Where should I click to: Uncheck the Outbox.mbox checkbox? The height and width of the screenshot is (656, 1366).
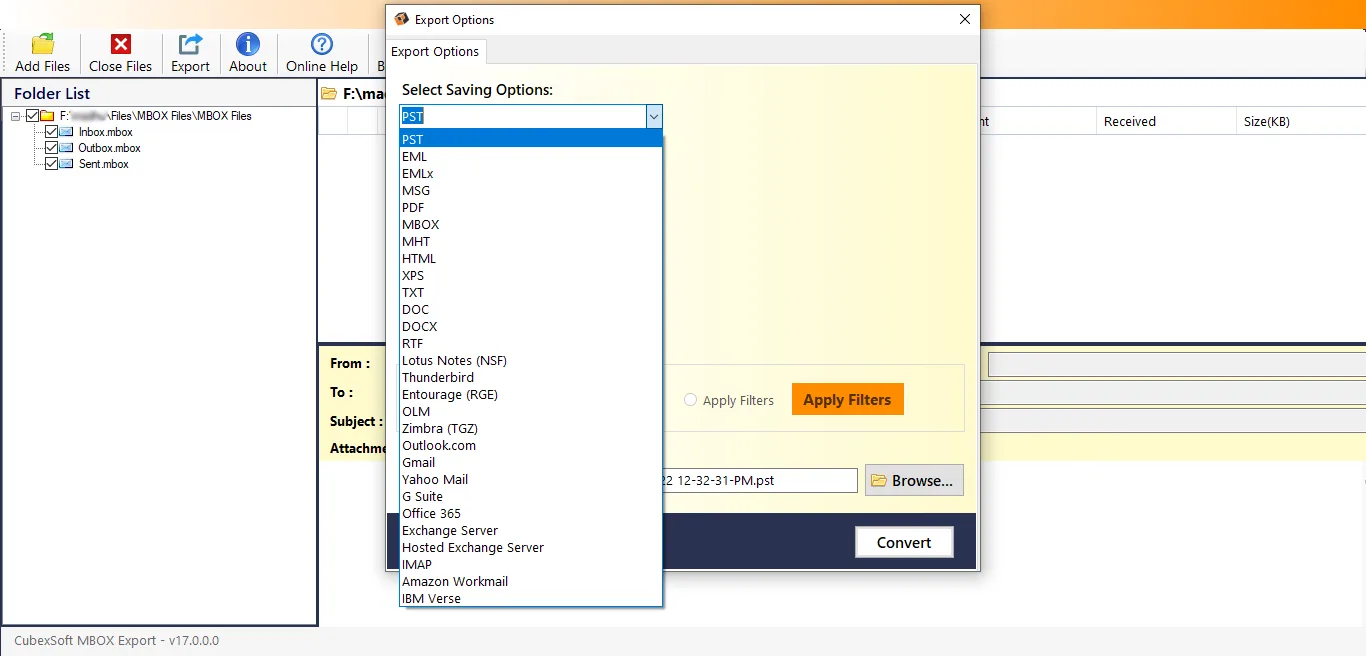tap(52, 148)
